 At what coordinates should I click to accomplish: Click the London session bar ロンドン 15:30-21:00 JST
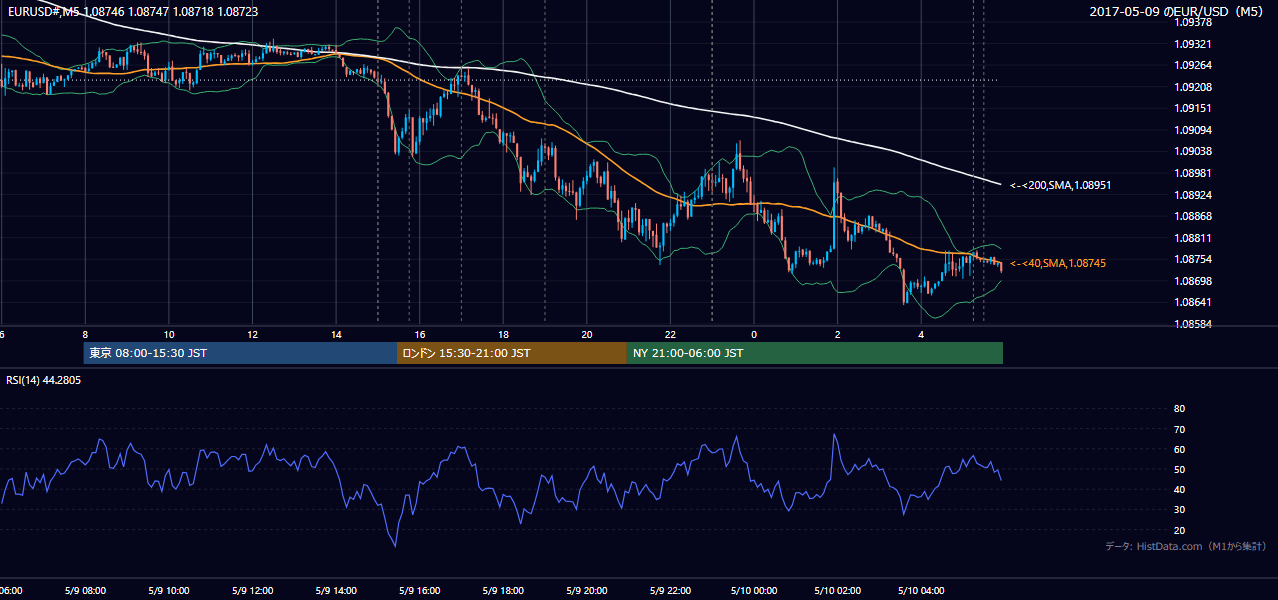click(x=512, y=353)
